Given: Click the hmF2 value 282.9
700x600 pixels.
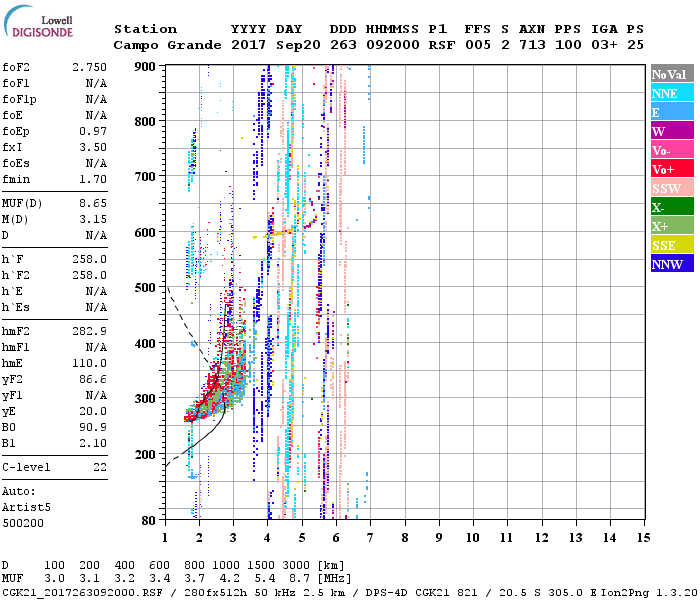Looking at the screenshot, I should point(89,331).
